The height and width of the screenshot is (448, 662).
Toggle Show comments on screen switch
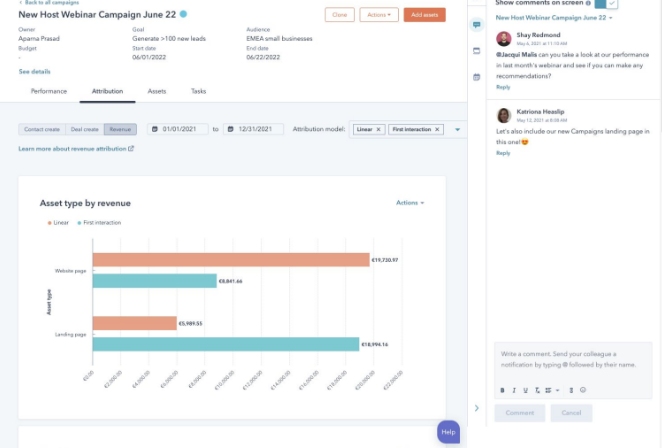606,3
